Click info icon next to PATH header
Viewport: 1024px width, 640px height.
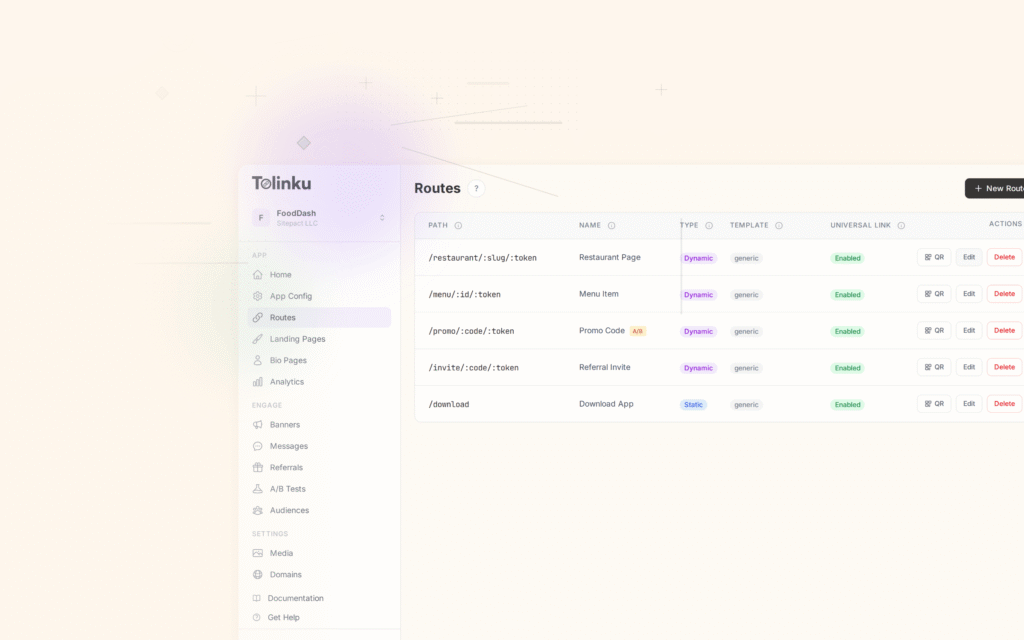458,226
